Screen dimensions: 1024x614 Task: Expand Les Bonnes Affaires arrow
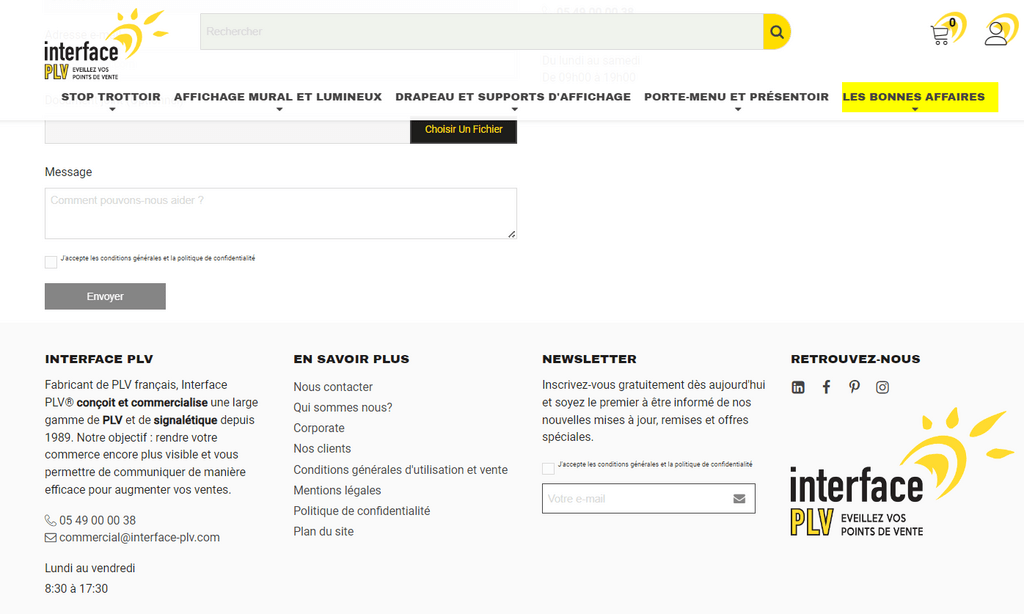(915, 110)
